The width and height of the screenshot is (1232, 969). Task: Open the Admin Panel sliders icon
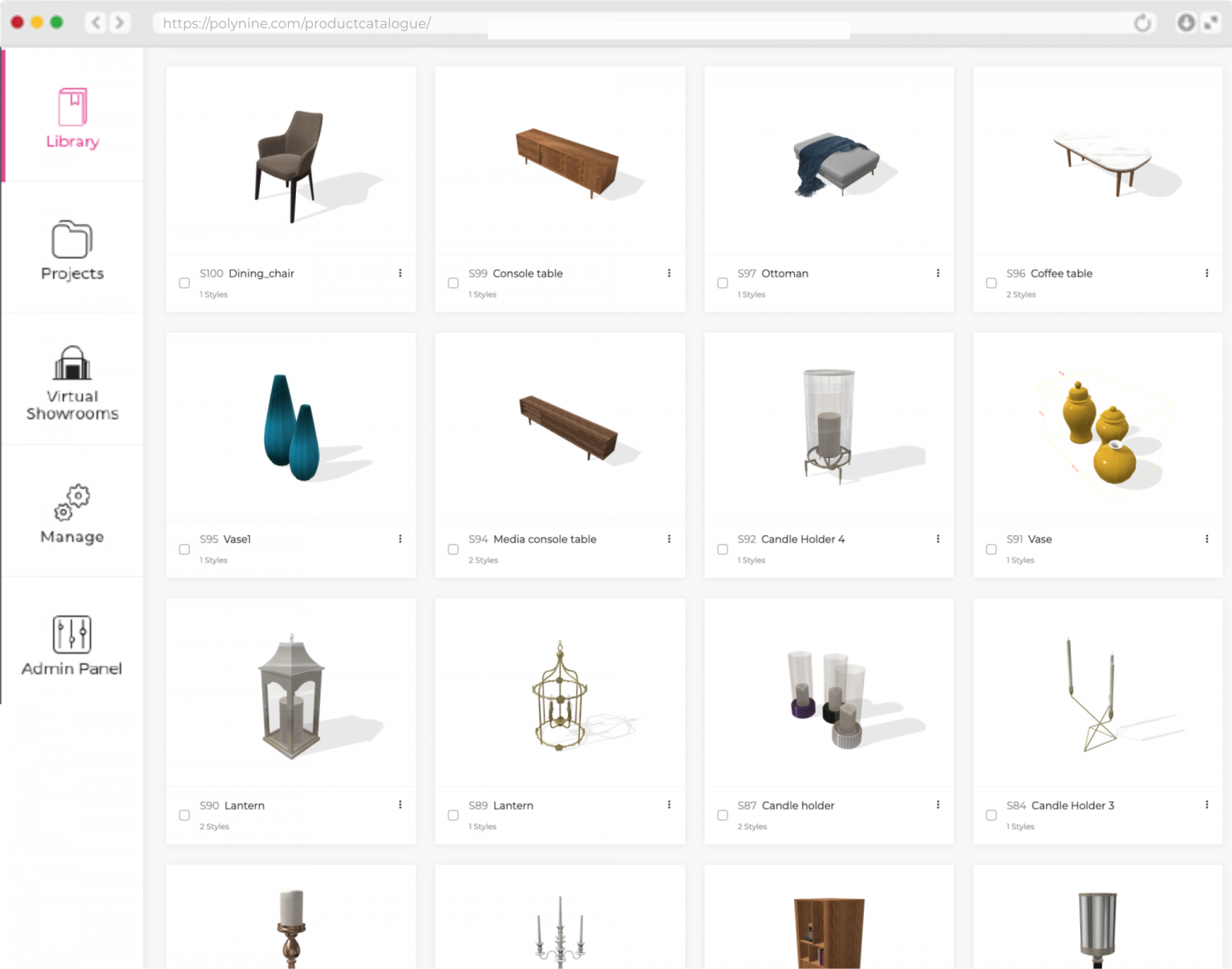[x=72, y=635]
